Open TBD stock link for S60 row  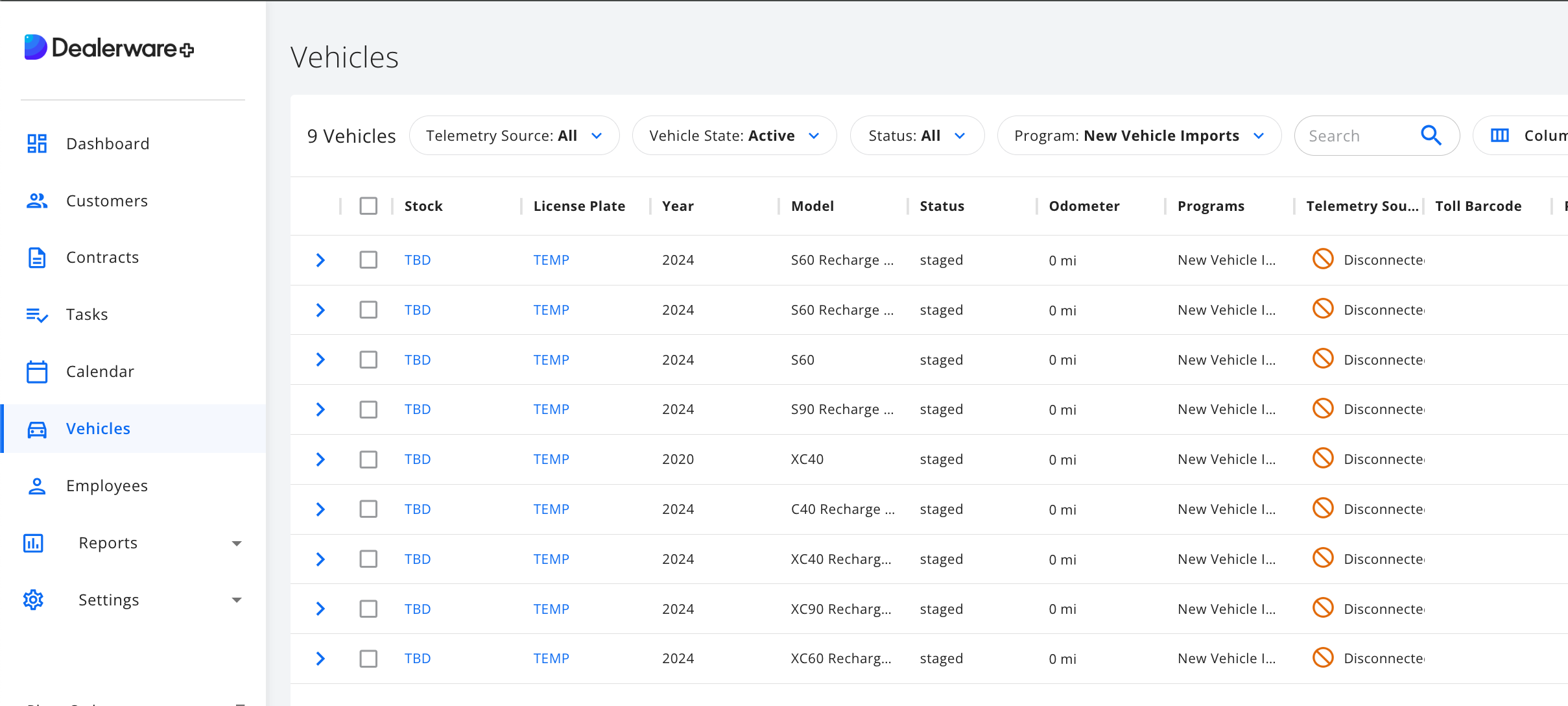pyautogui.click(x=418, y=359)
